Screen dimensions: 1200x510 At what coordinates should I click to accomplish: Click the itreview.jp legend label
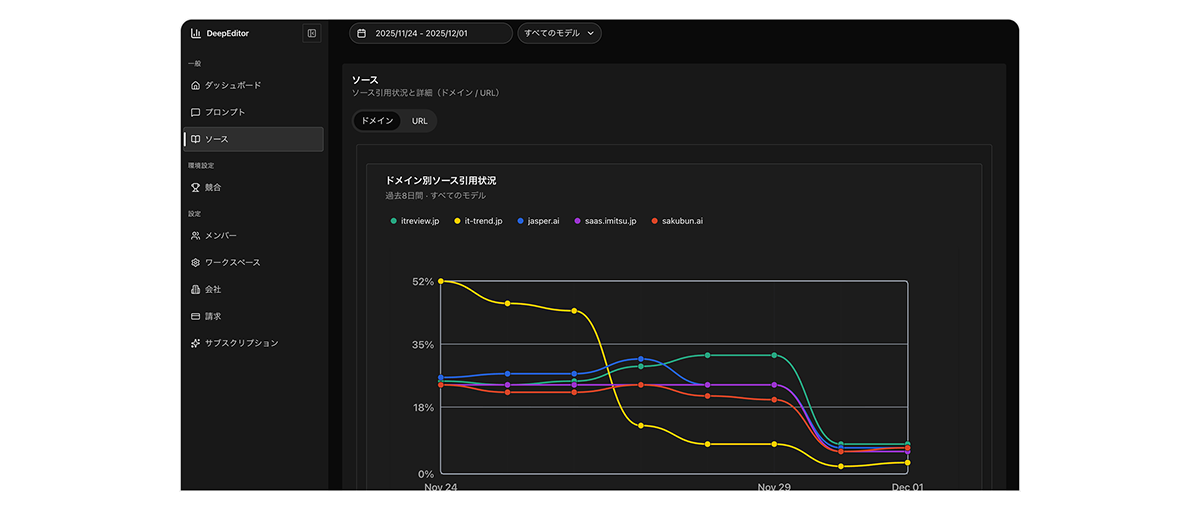click(x=420, y=220)
